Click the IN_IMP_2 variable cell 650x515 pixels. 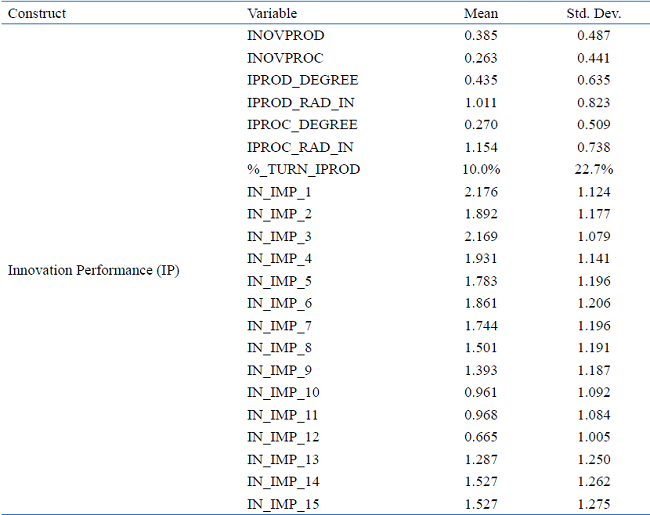pos(279,214)
